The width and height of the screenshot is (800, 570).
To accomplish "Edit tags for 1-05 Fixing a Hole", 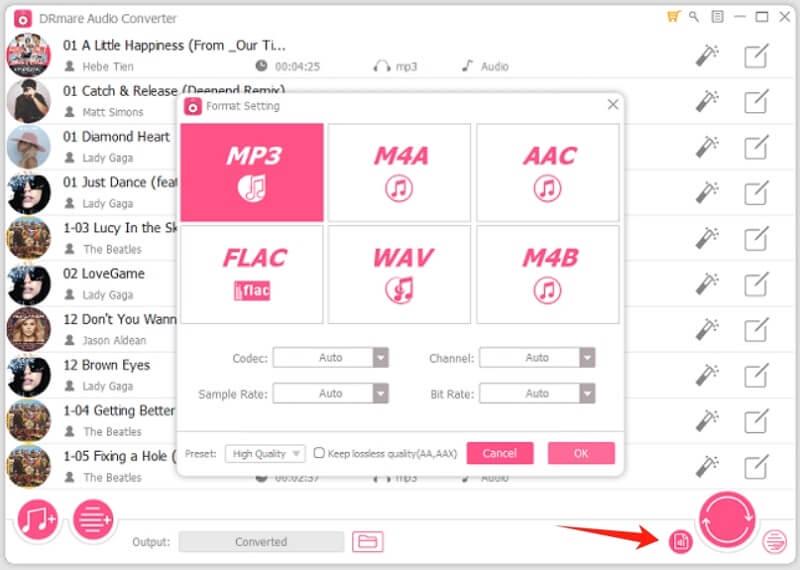I will pos(756,466).
